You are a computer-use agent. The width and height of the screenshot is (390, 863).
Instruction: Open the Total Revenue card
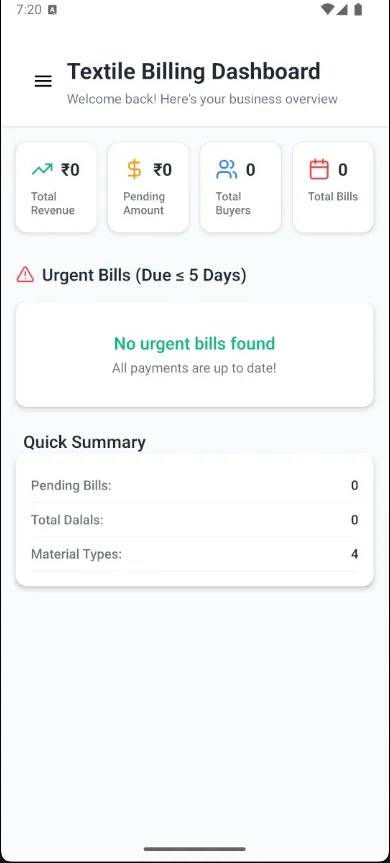pos(56,187)
